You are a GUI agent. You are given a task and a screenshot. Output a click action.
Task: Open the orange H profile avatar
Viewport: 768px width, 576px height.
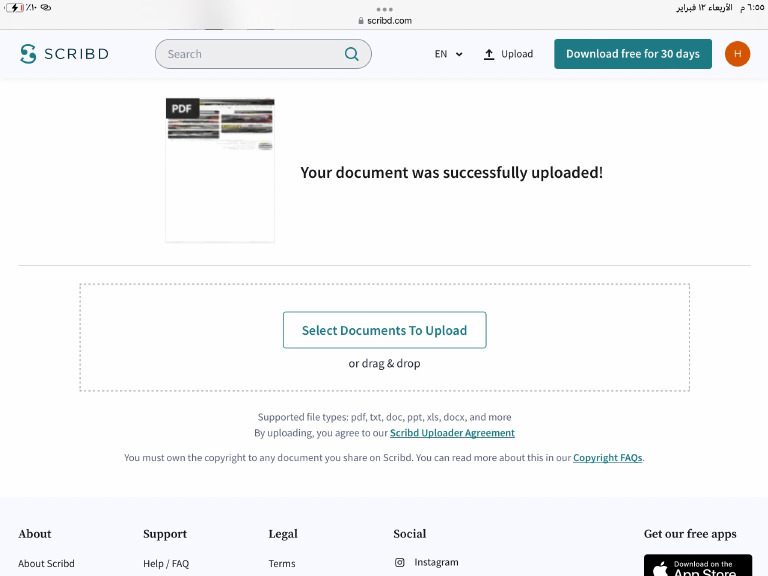coord(737,54)
